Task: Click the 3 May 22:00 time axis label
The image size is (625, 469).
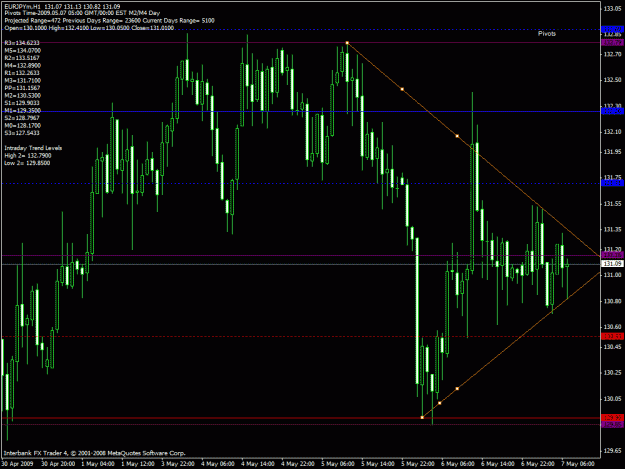Action: click(x=178, y=464)
